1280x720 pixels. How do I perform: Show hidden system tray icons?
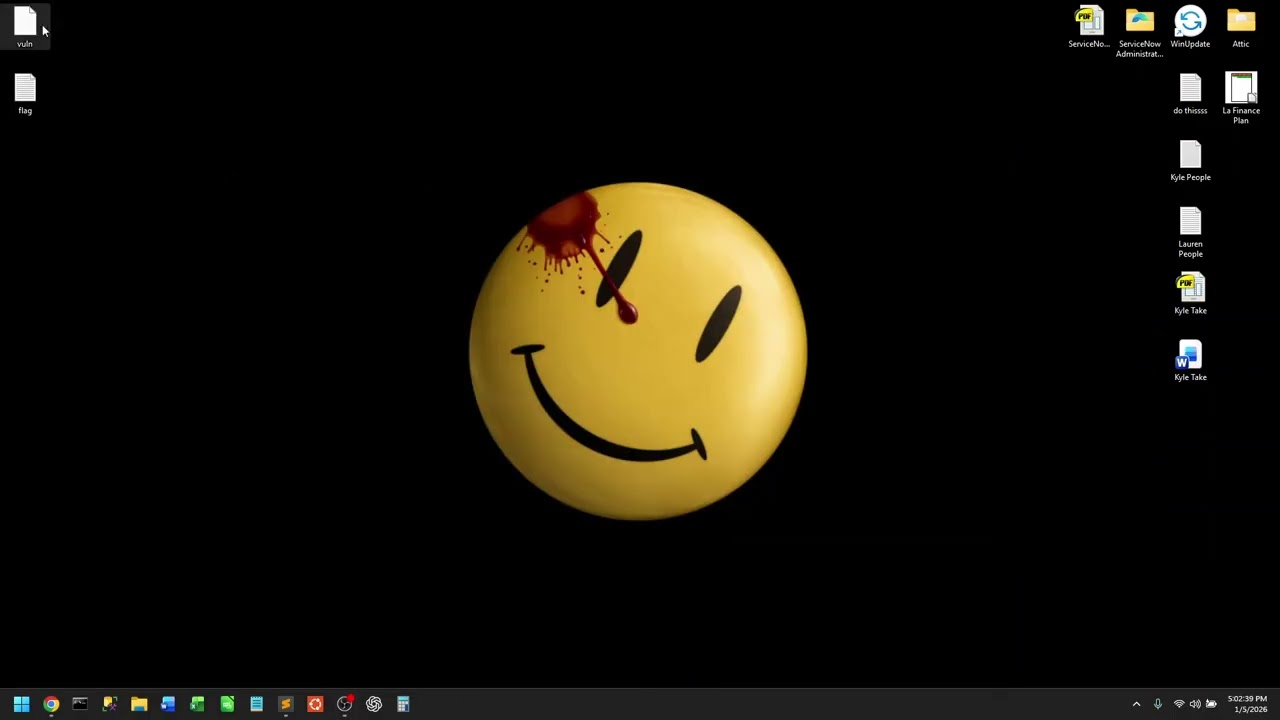coord(1136,704)
